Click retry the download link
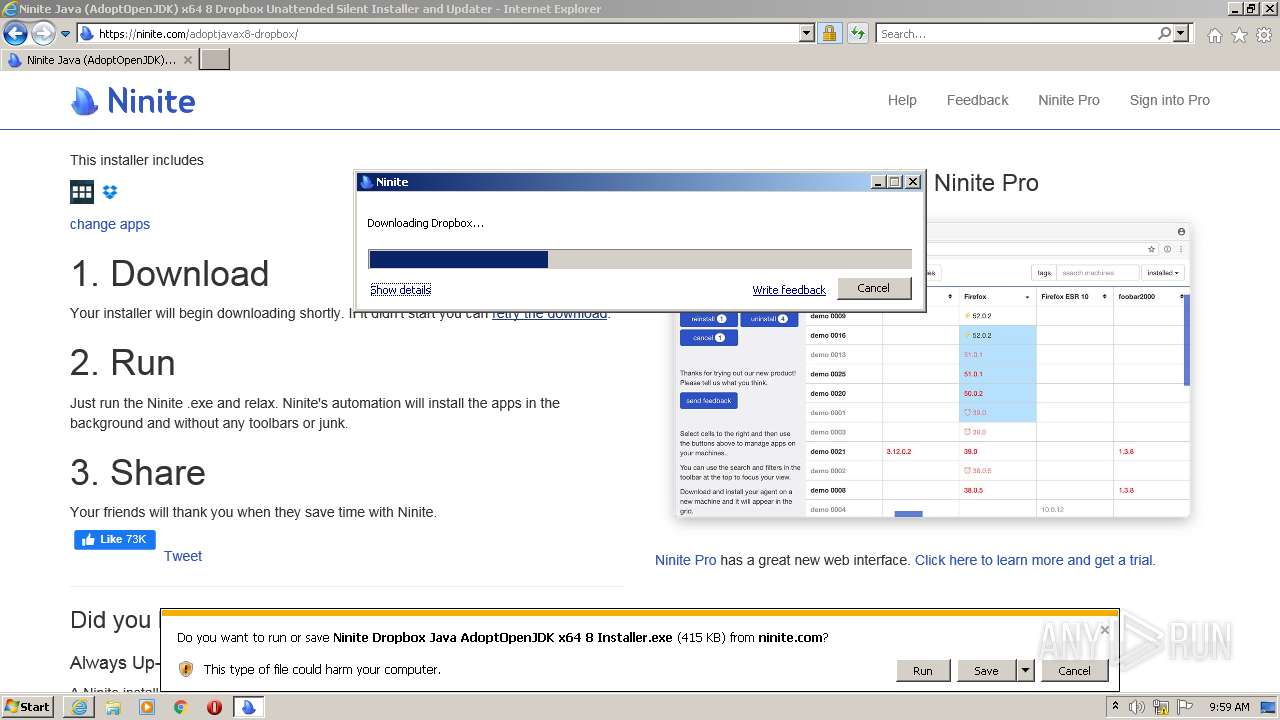Image resolution: width=1280 pixels, height=720 pixels. click(x=549, y=313)
